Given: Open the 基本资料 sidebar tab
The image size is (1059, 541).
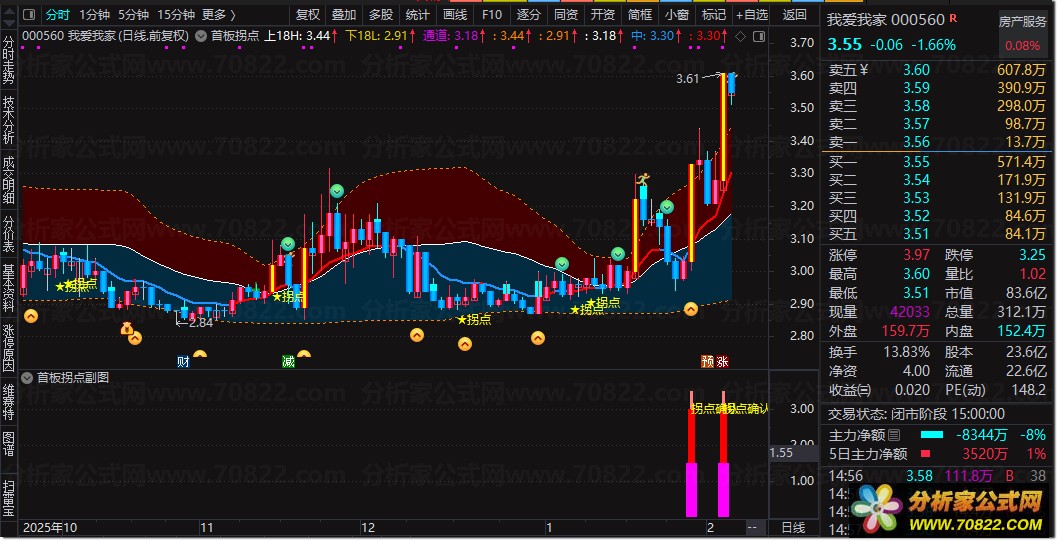Looking at the screenshot, I should tap(8, 288).
